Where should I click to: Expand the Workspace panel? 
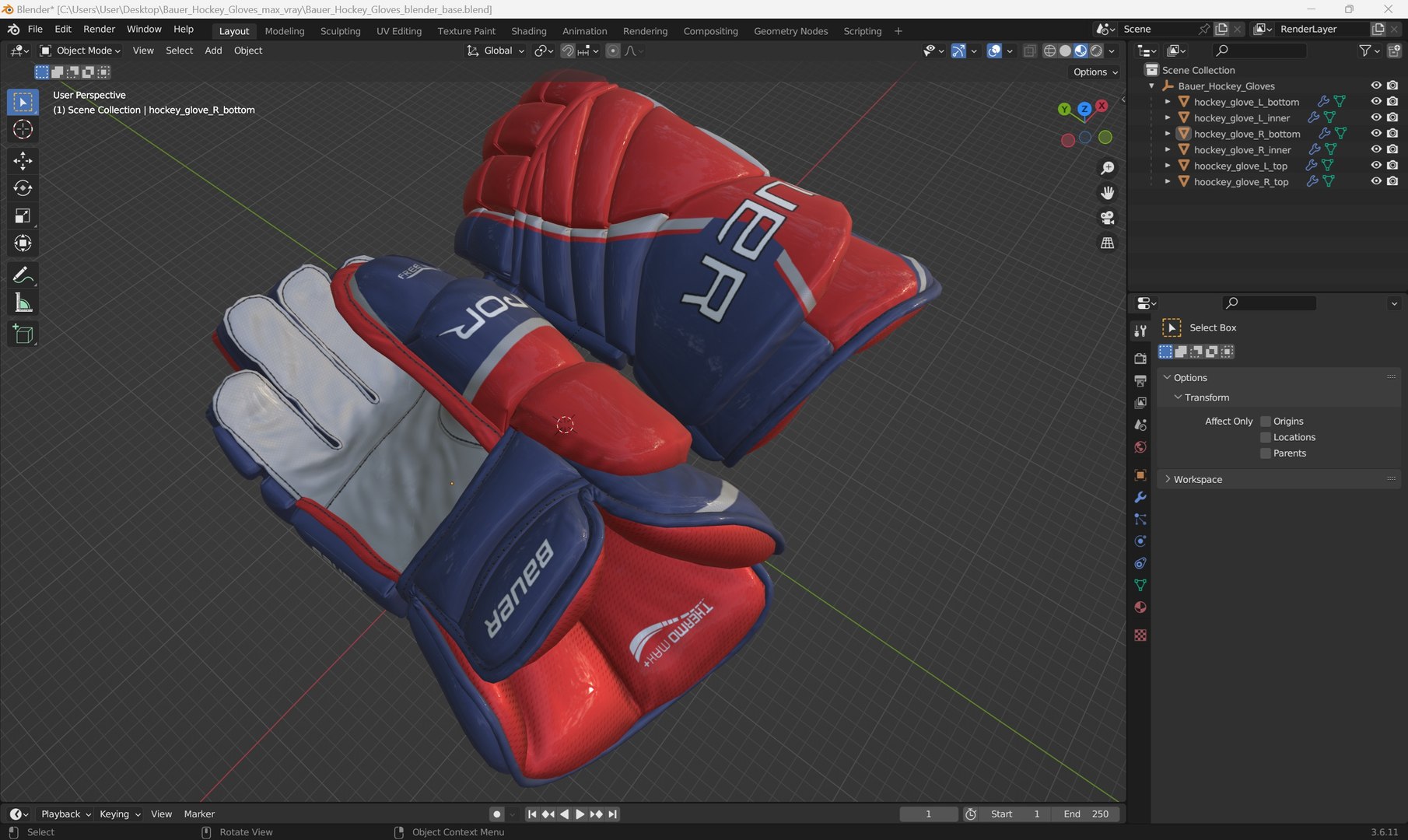(x=1198, y=479)
